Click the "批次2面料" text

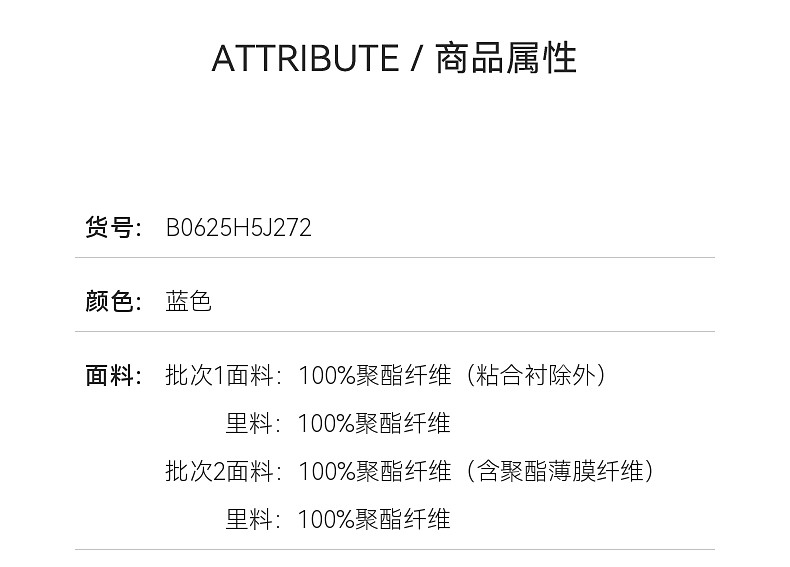220,471
